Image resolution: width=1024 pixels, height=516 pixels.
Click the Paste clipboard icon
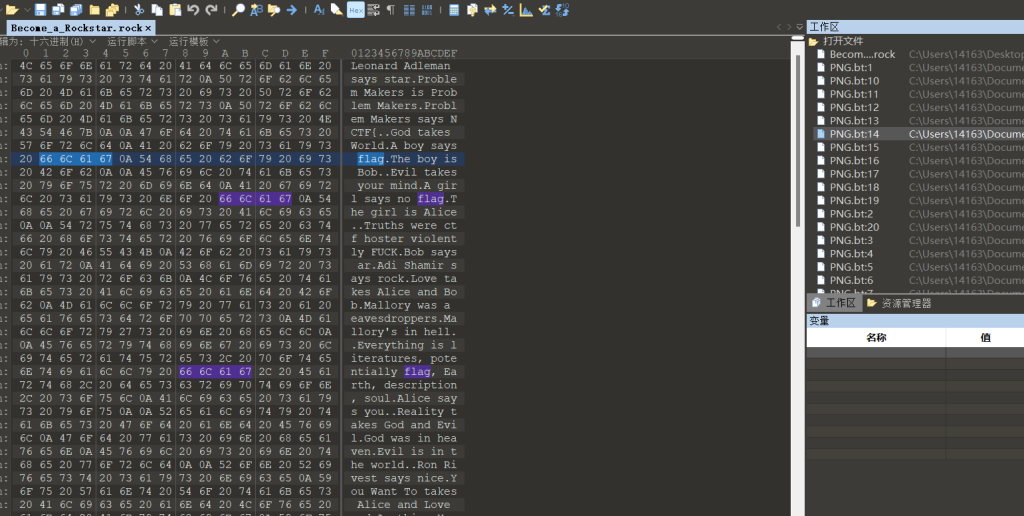[174, 10]
